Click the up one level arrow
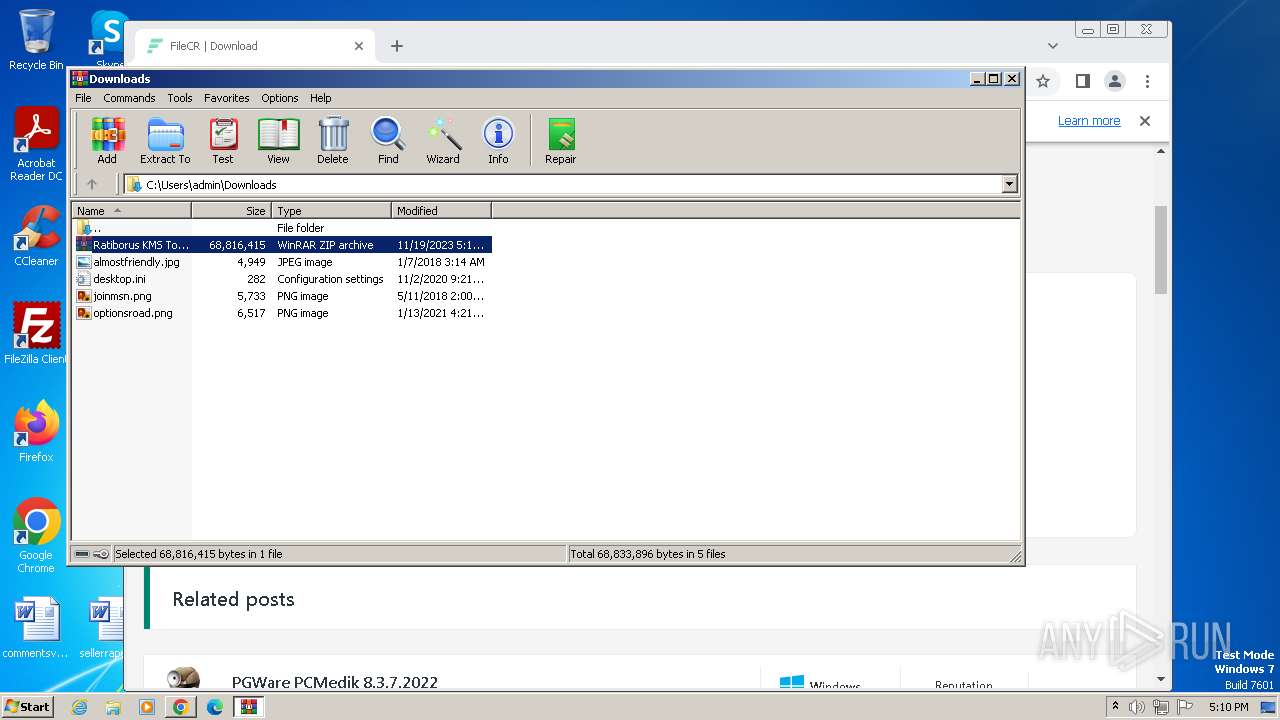This screenshot has width=1280, height=720. [92, 184]
